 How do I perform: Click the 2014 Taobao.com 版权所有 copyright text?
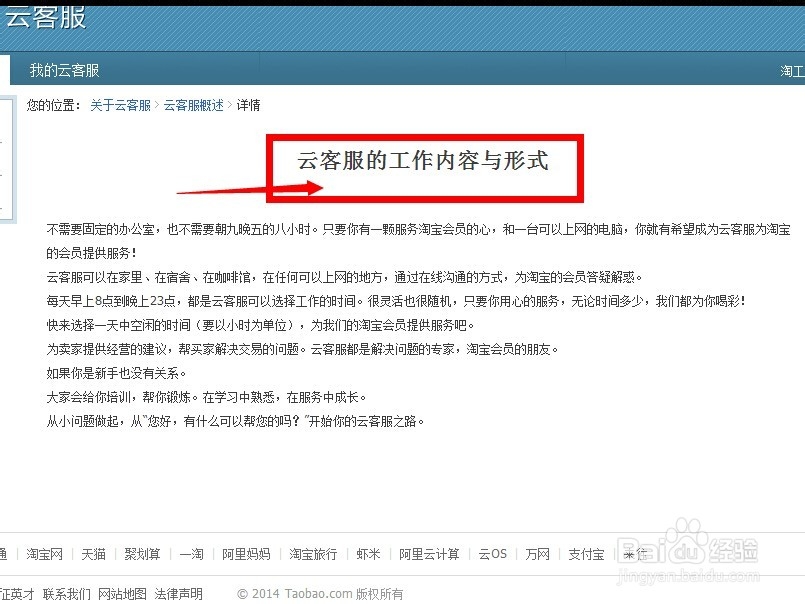coord(320,594)
